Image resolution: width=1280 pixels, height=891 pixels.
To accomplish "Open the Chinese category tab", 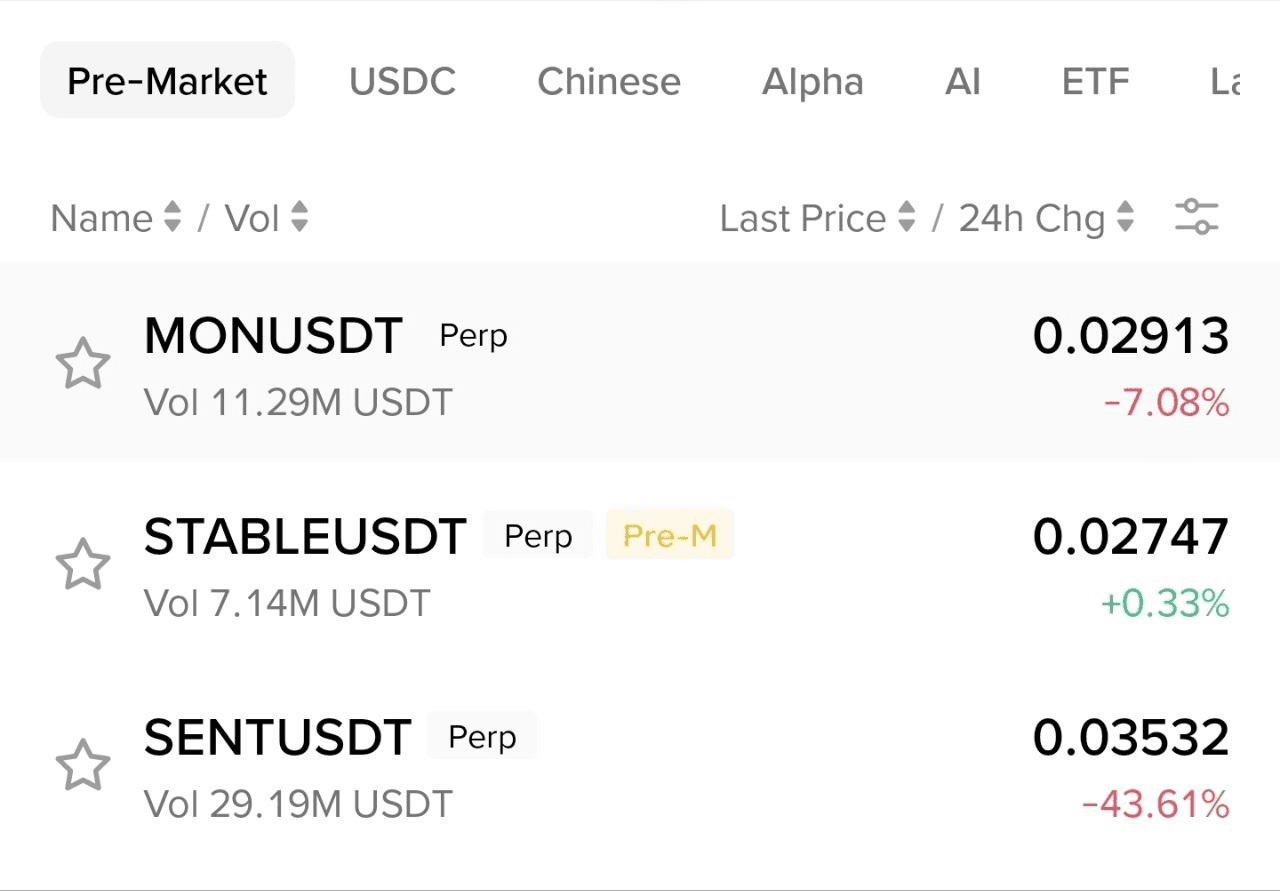I will pos(608,81).
